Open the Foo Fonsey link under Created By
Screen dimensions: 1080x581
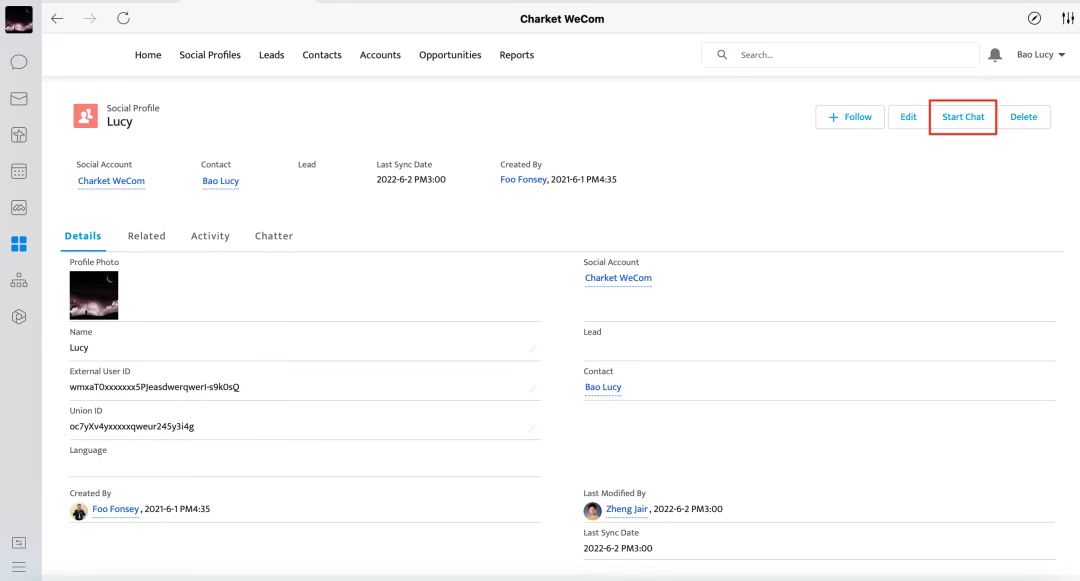pyautogui.click(x=115, y=509)
